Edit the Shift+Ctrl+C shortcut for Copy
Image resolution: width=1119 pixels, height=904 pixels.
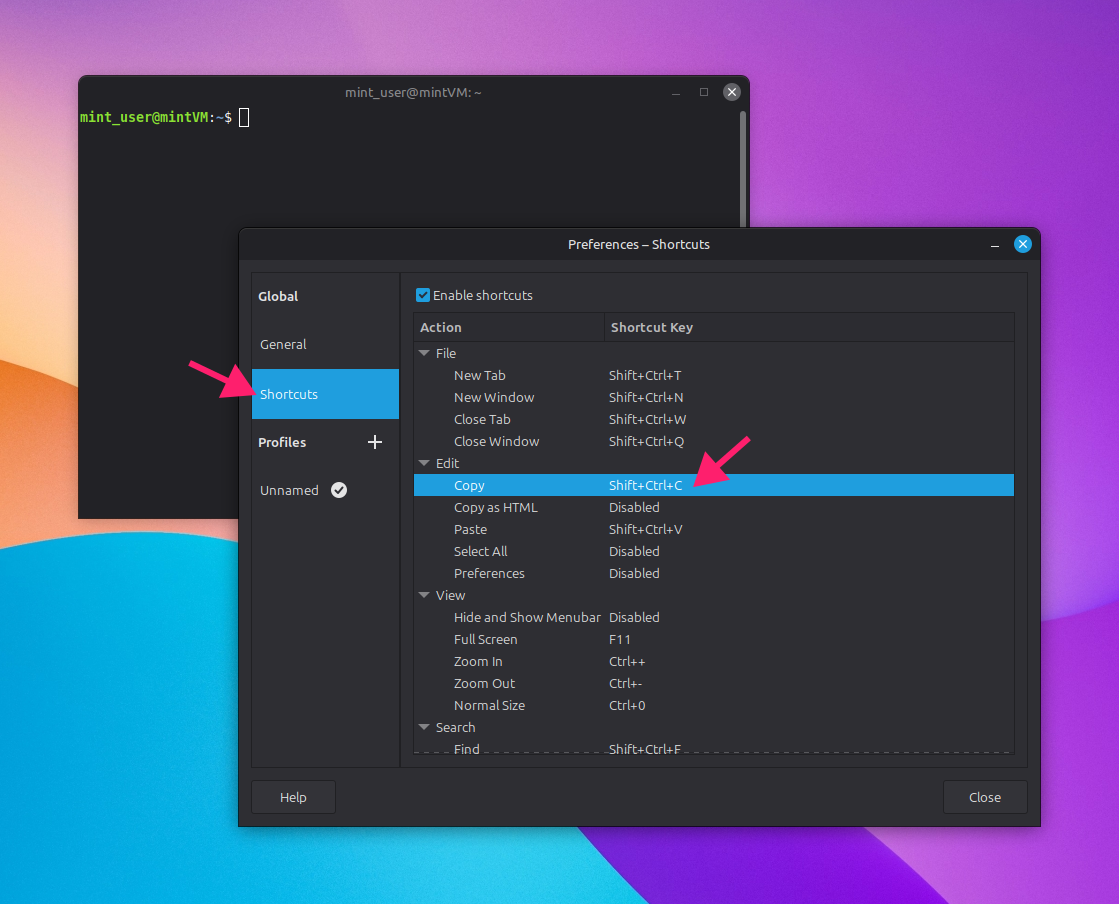pyautogui.click(x=645, y=485)
